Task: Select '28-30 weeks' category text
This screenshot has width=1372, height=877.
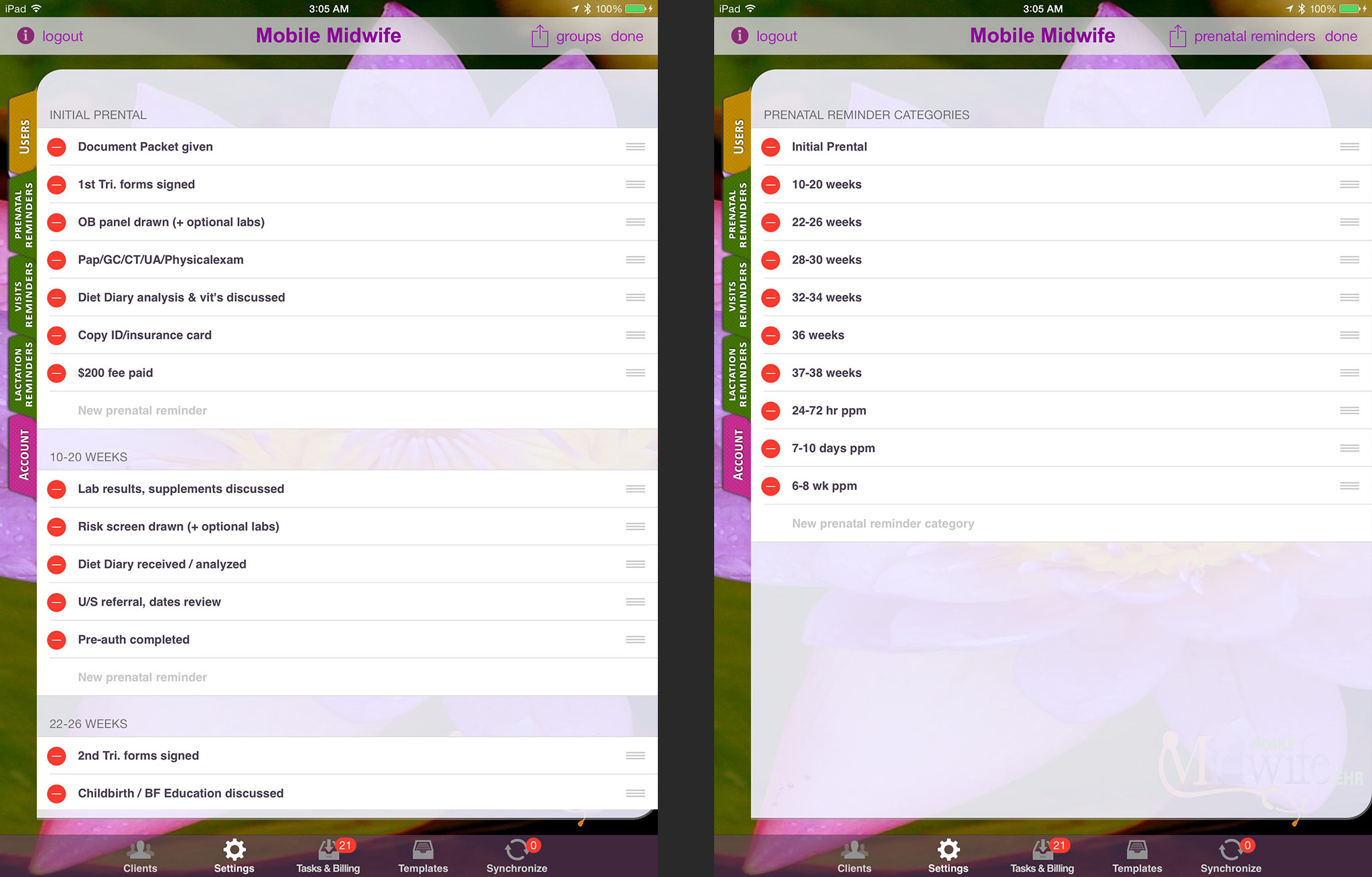Action: pyautogui.click(x=827, y=260)
